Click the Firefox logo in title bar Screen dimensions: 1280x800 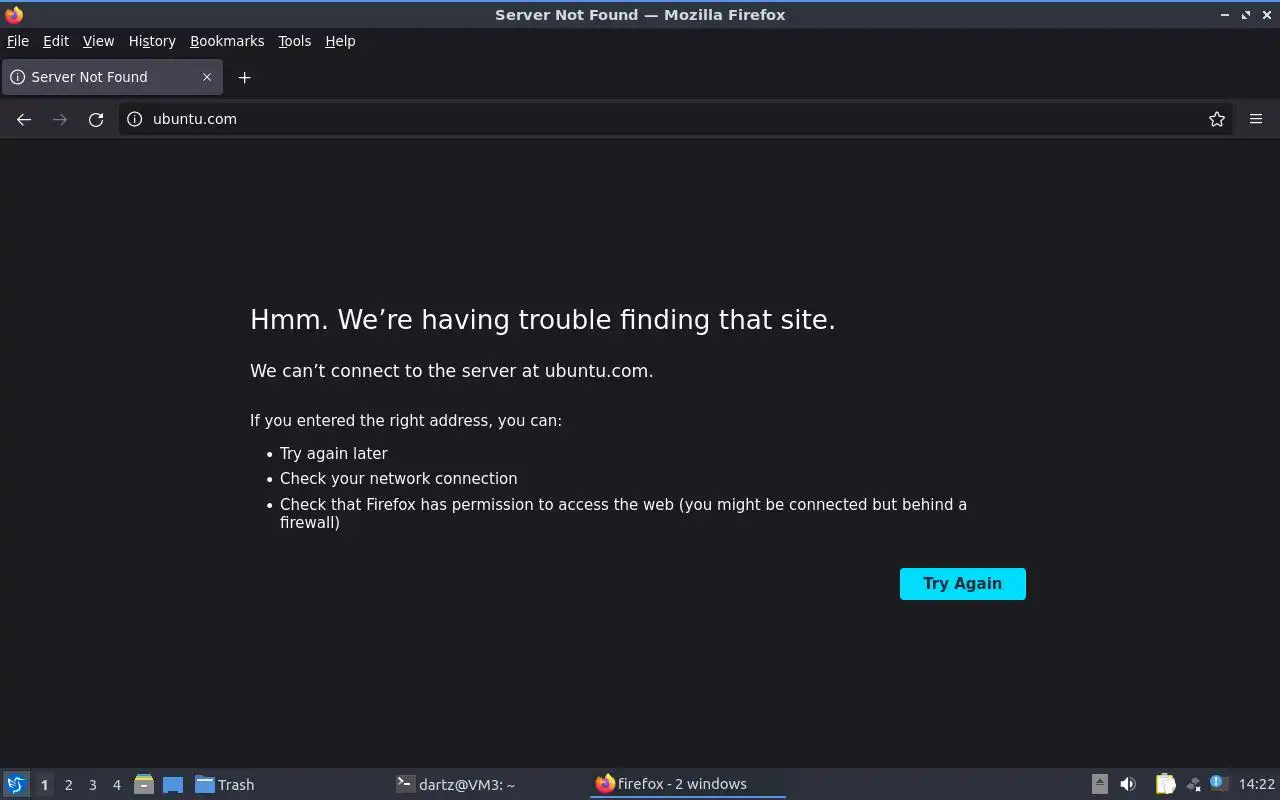click(x=14, y=14)
